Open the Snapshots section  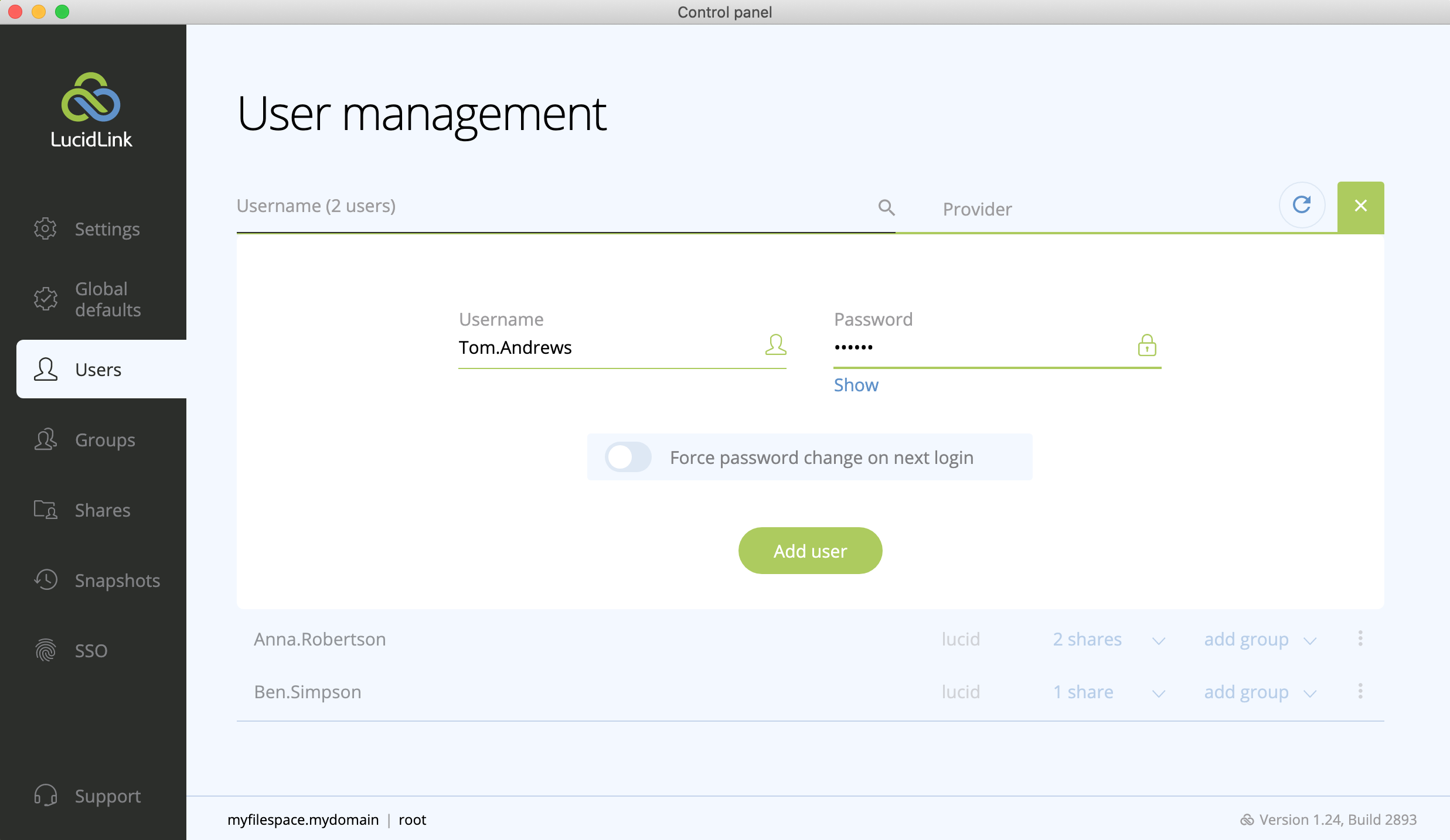coord(117,580)
